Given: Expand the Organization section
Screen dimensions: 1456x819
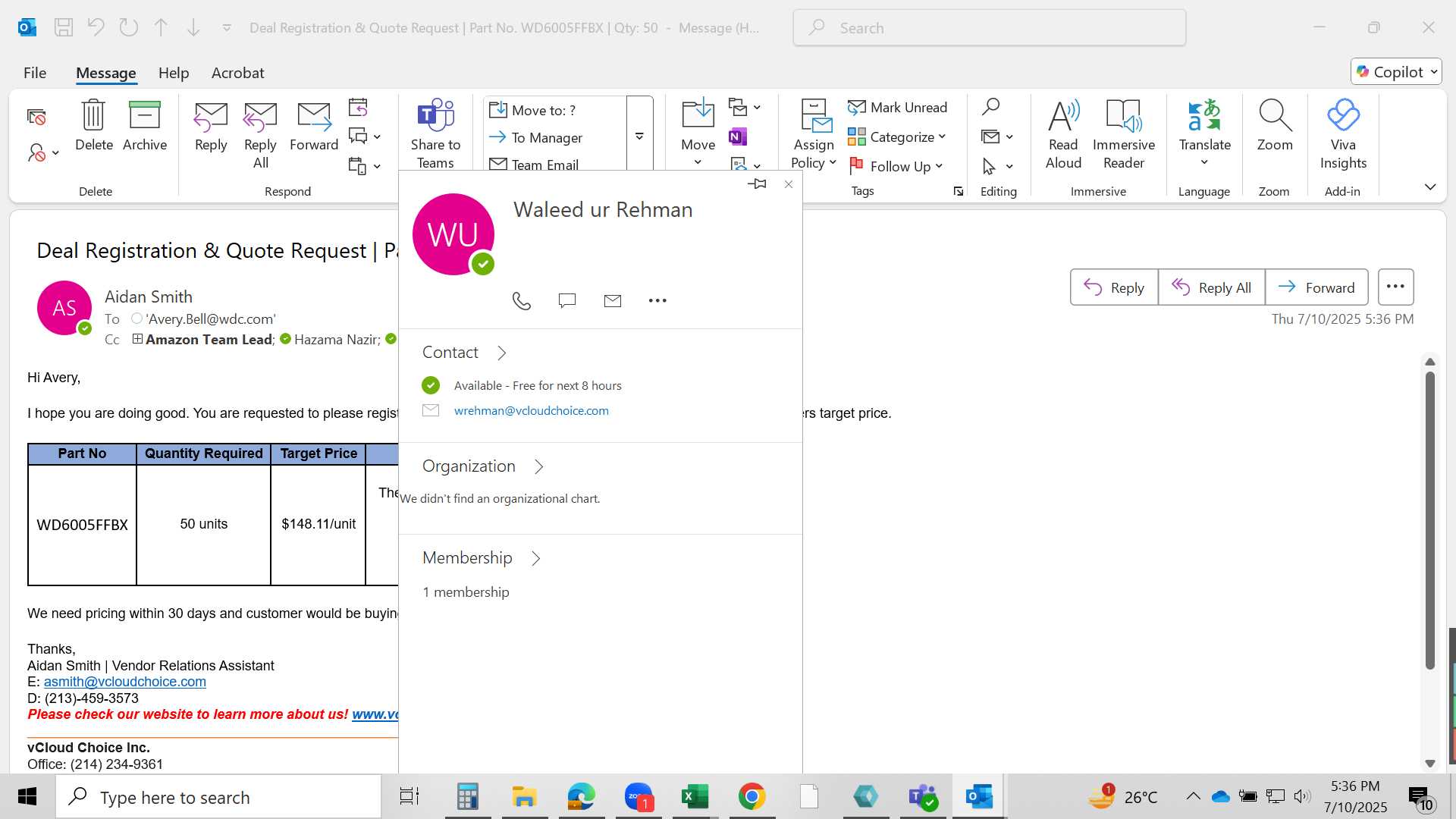Looking at the screenshot, I should click(539, 466).
